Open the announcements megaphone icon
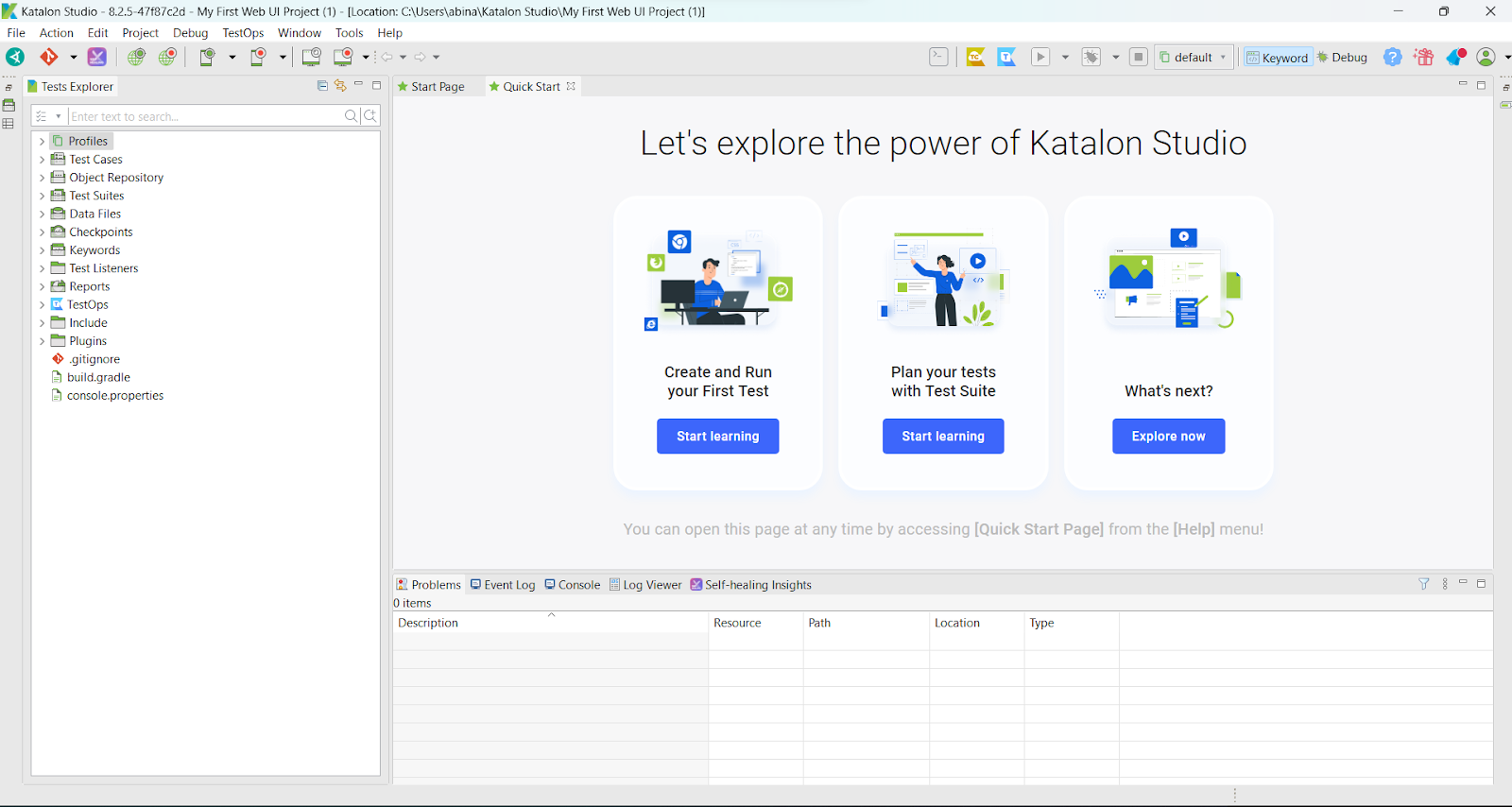 click(1456, 57)
